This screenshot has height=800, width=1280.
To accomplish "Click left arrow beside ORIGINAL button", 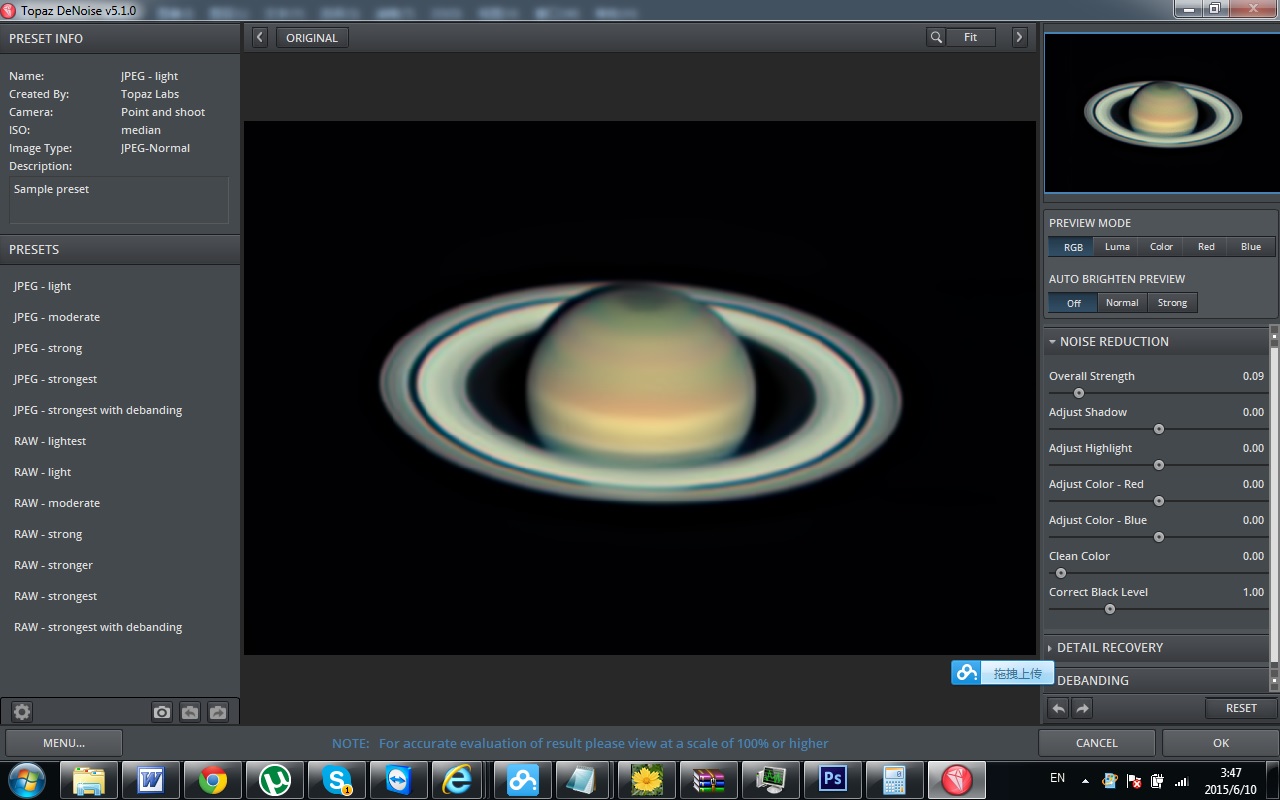I will 260,37.
